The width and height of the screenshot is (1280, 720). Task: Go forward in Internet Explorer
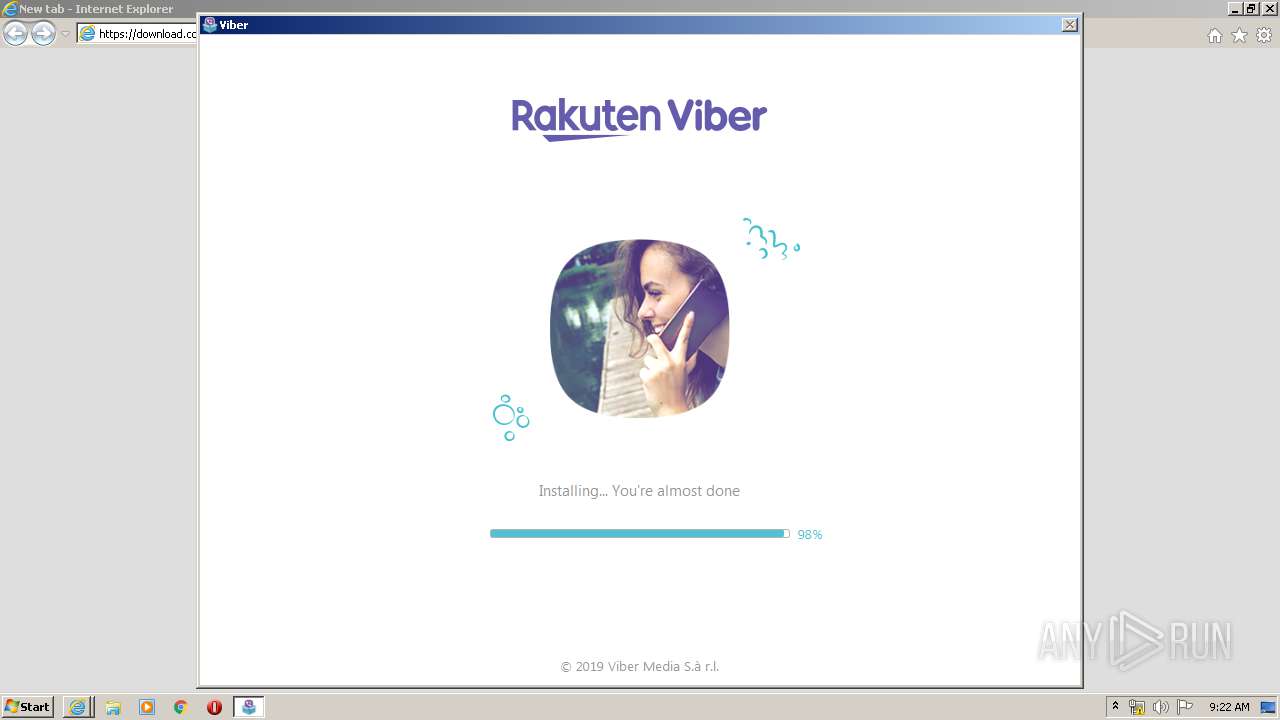43,34
